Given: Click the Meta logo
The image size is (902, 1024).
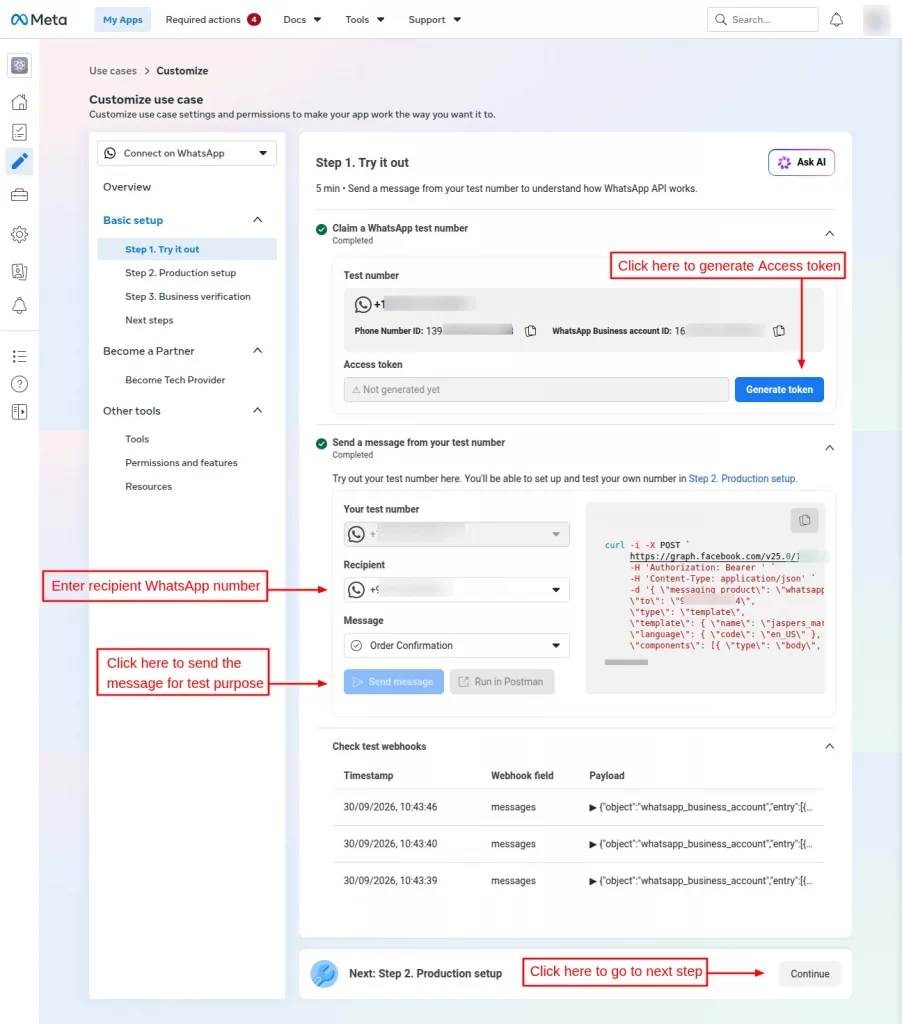Looking at the screenshot, I should point(39,20).
